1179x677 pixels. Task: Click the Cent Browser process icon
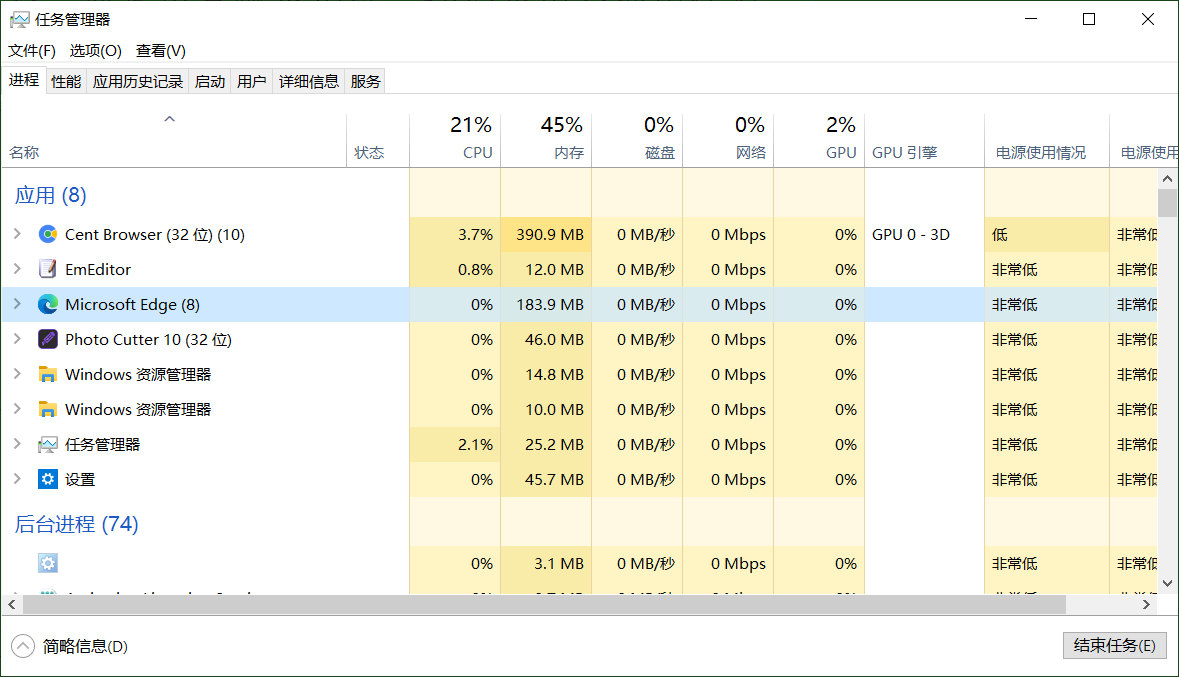point(48,234)
